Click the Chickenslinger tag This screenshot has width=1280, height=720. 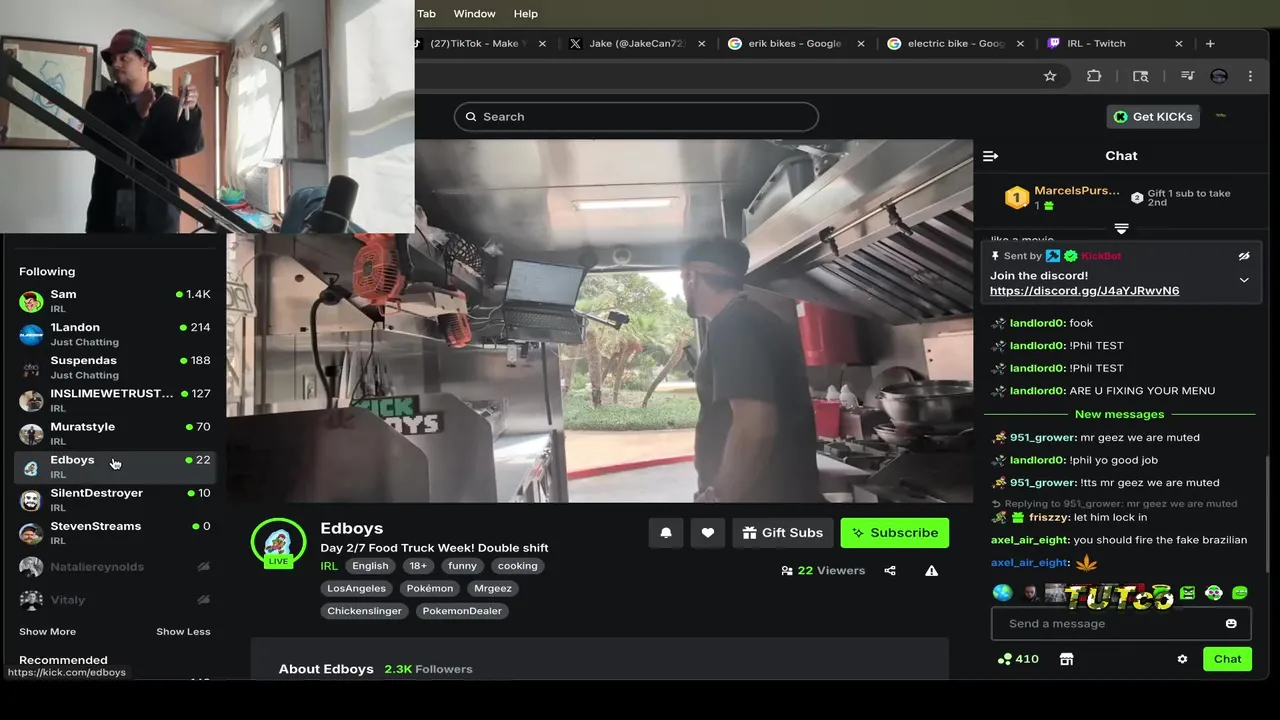coord(364,611)
